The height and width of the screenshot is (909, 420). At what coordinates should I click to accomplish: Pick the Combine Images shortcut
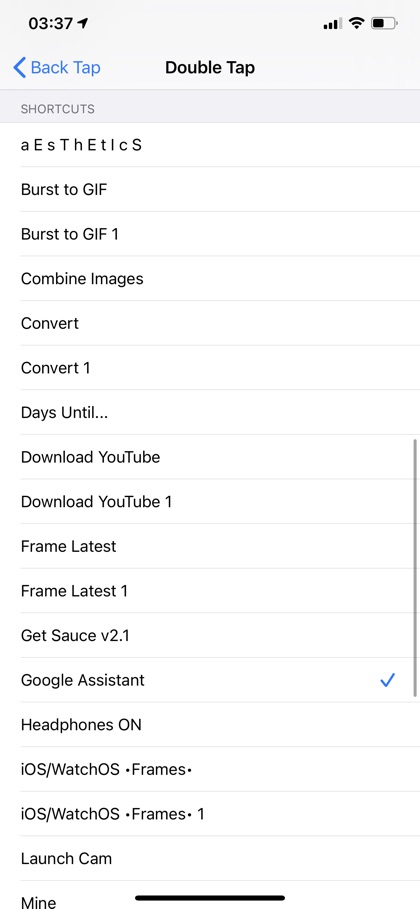210,279
